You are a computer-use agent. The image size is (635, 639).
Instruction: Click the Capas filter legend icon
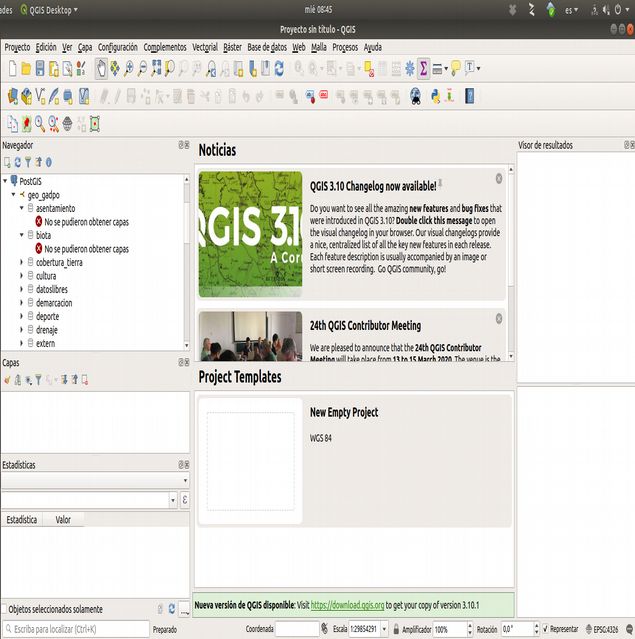click(38, 380)
